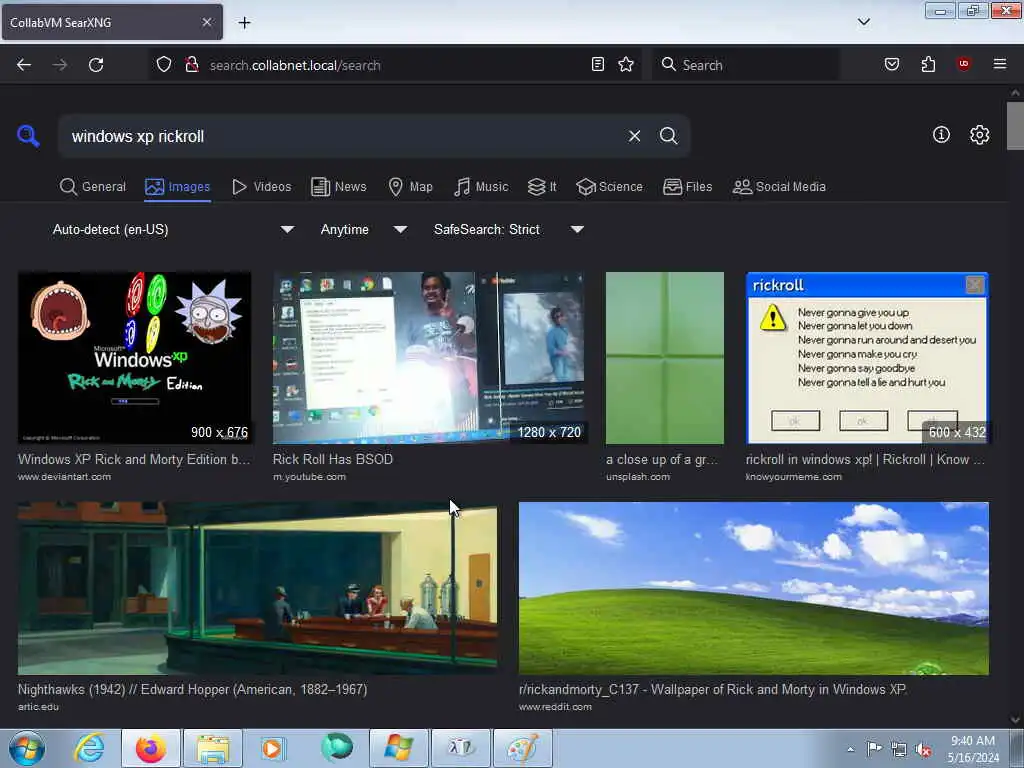The height and width of the screenshot is (768, 1024).
Task: List all tabs with the chevron button
Action: tap(863, 22)
